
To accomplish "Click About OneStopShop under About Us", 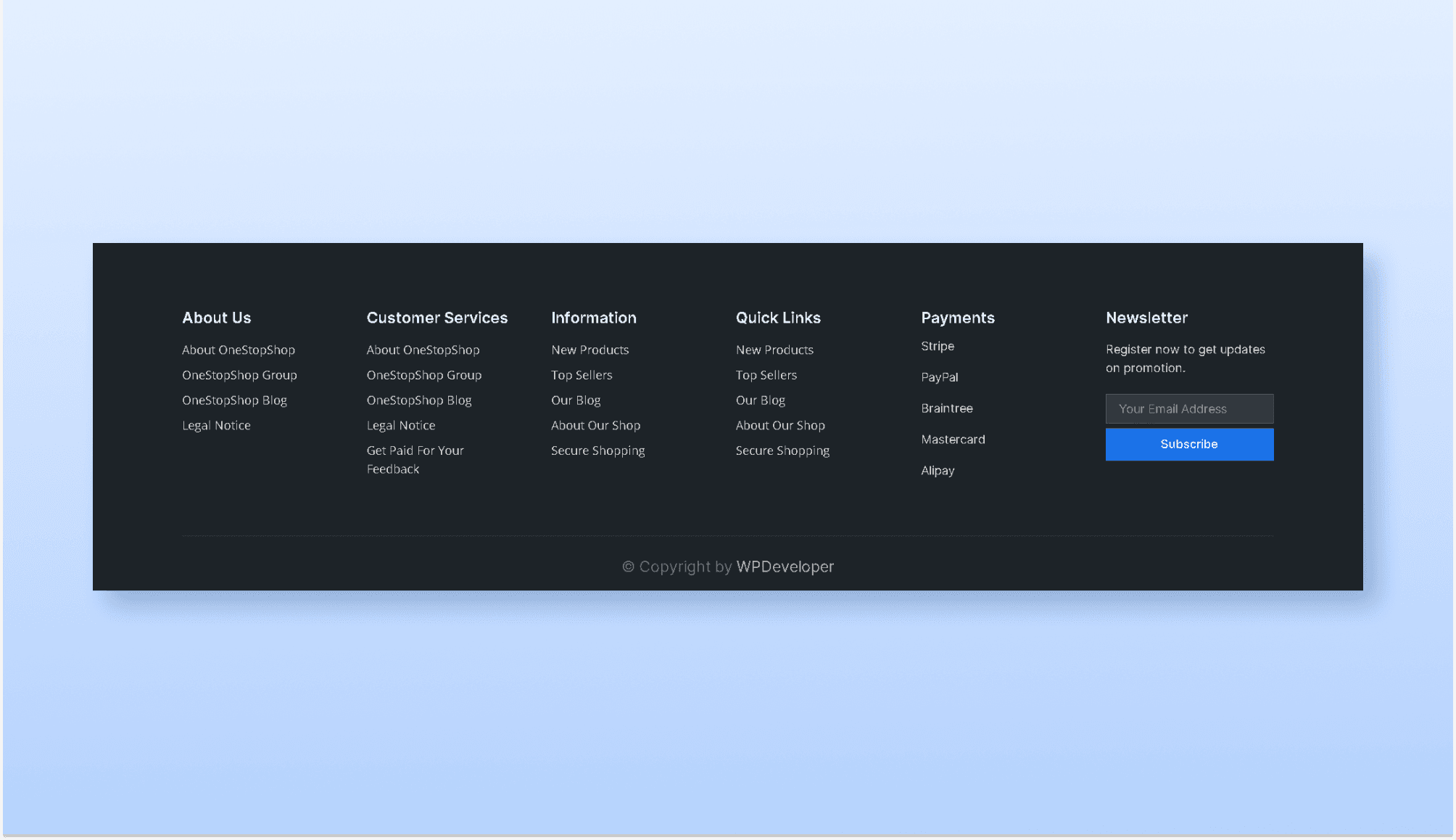I will coord(239,350).
